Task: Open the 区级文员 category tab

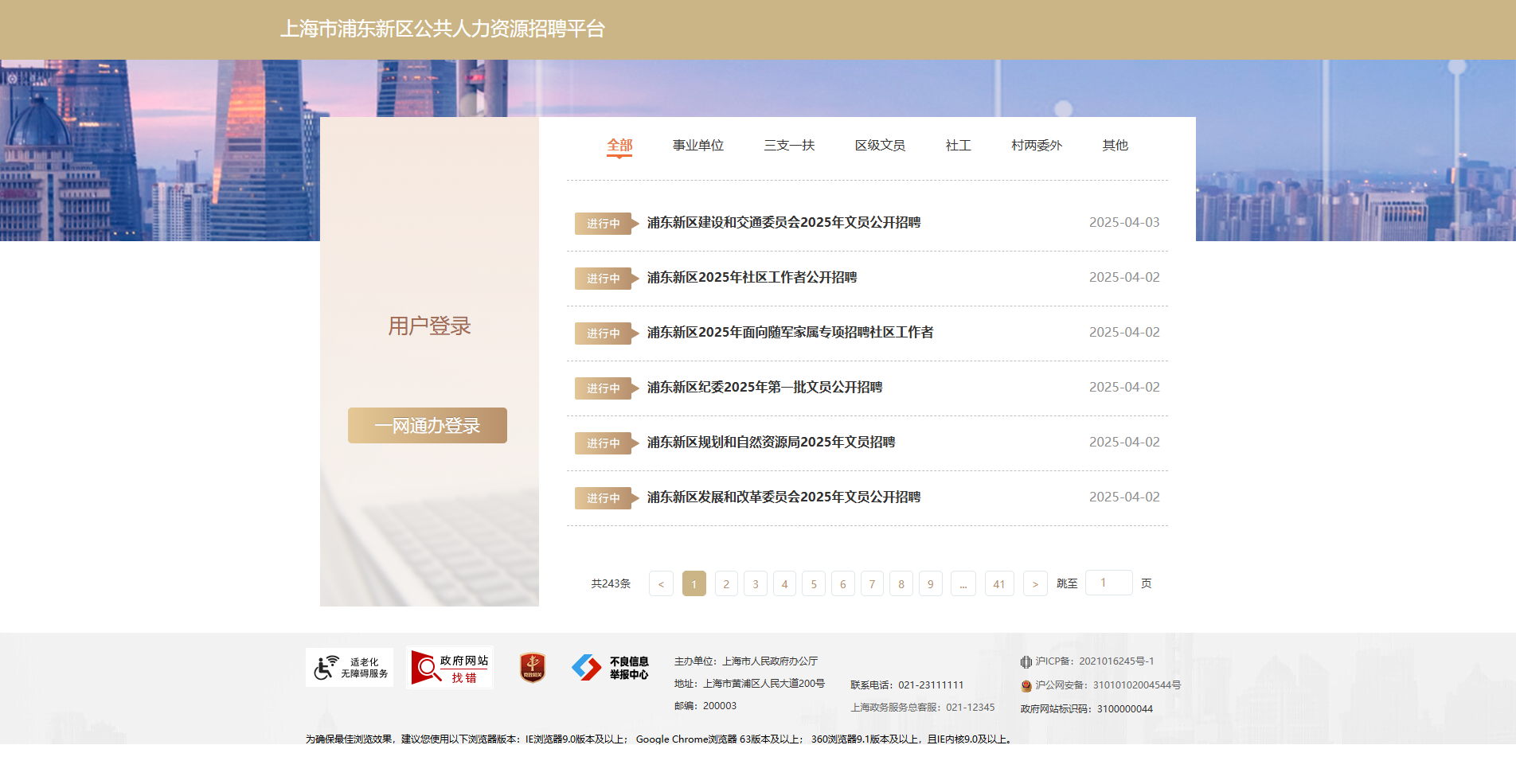Action: pyautogui.click(x=880, y=145)
